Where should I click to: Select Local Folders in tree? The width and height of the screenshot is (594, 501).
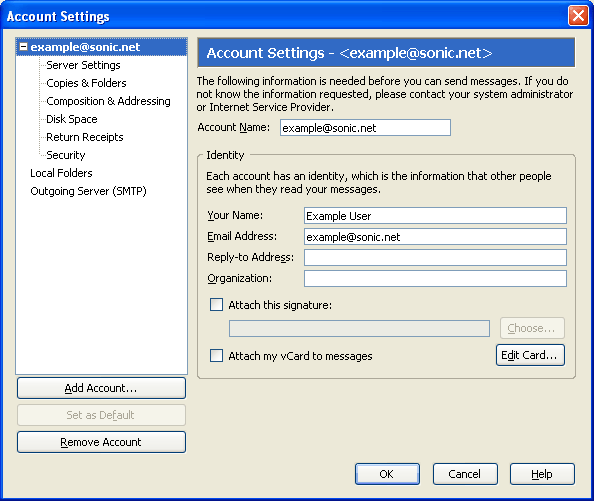[x=61, y=173]
